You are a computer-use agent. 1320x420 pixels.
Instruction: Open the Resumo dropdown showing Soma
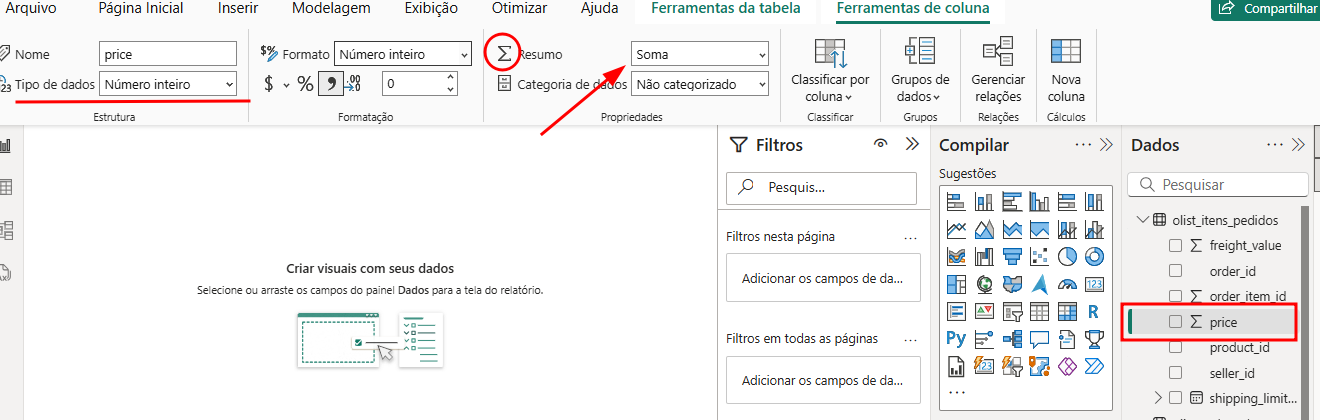pyautogui.click(x=700, y=54)
